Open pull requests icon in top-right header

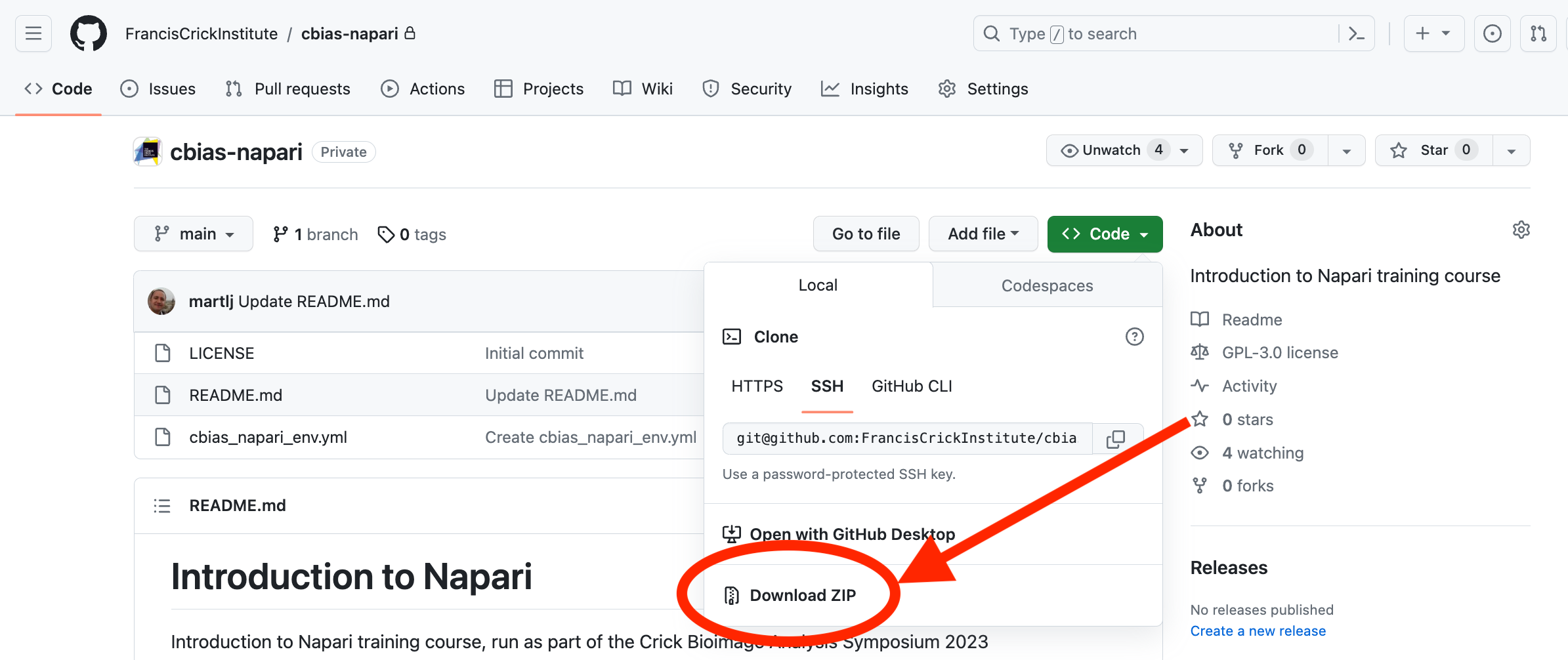(1538, 33)
